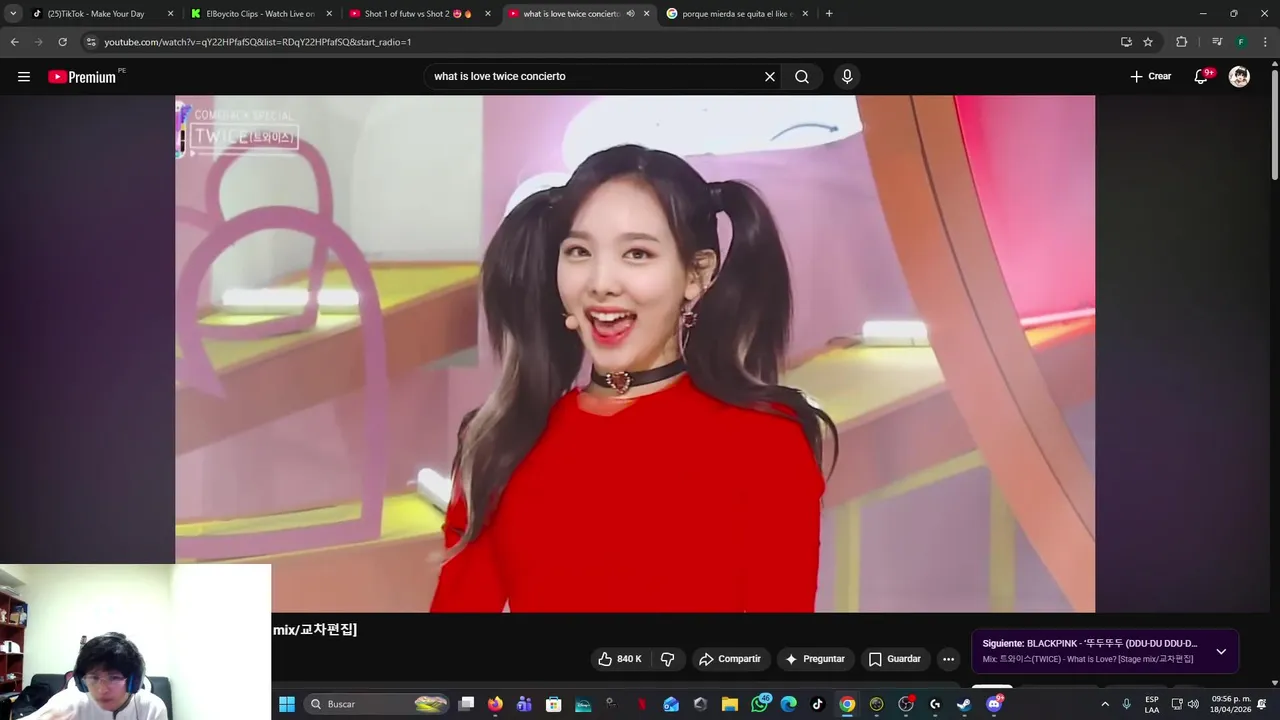Close the TikTok tab
The width and height of the screenshot is (1280, 720).
(x=170, y=14)
